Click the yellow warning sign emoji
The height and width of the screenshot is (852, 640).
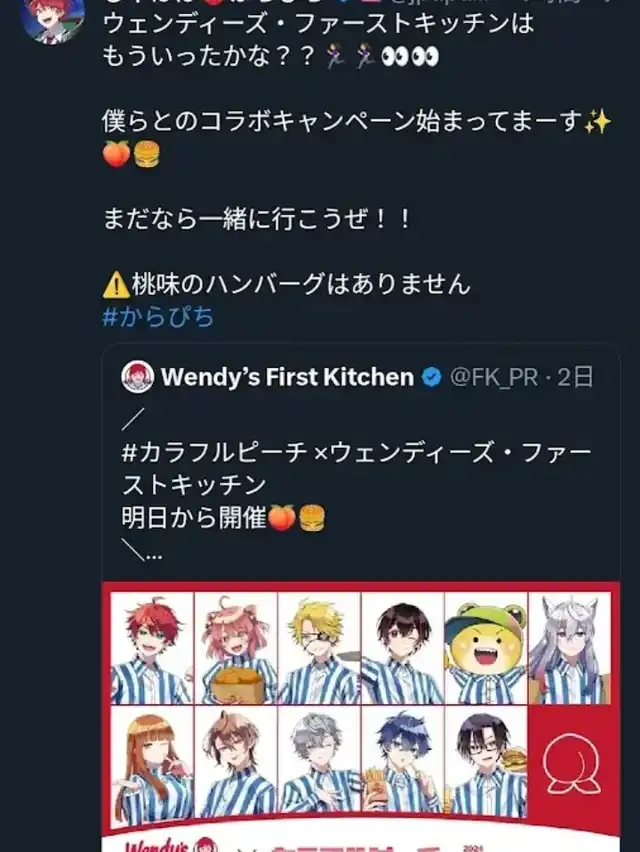(x=115, y=285)
